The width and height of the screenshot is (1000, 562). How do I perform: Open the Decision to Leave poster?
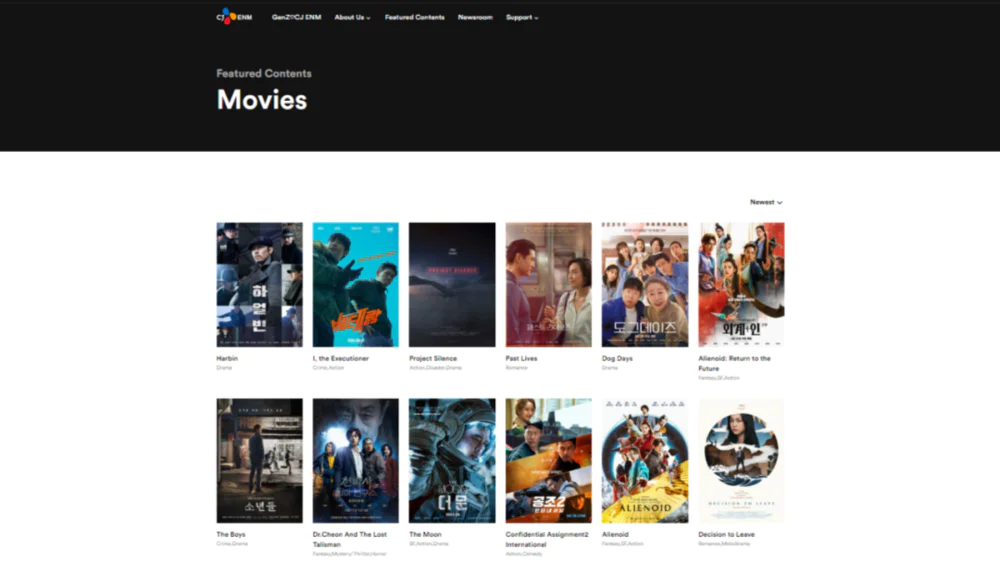pyautogui.click(x=741, y=461)
